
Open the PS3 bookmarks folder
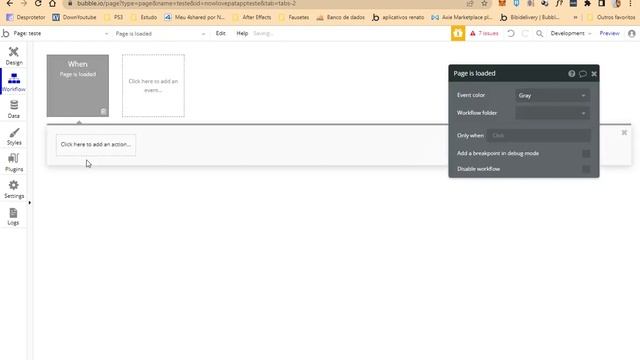tap(113, 18)
